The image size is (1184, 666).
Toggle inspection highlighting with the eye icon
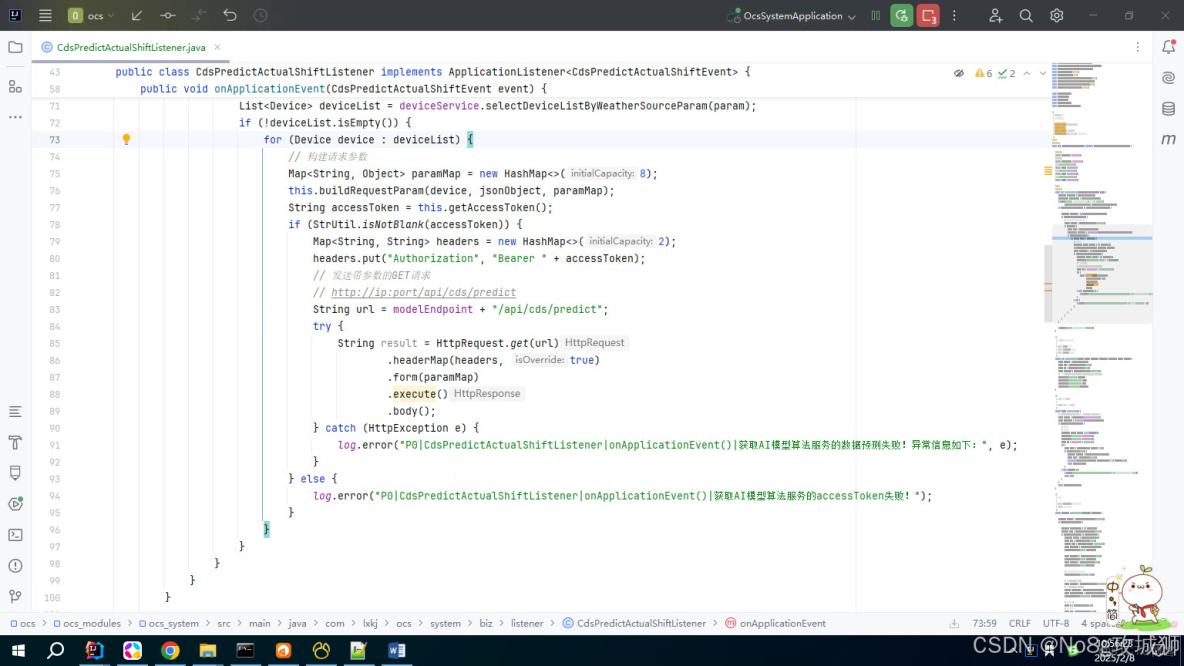[959, 72]
